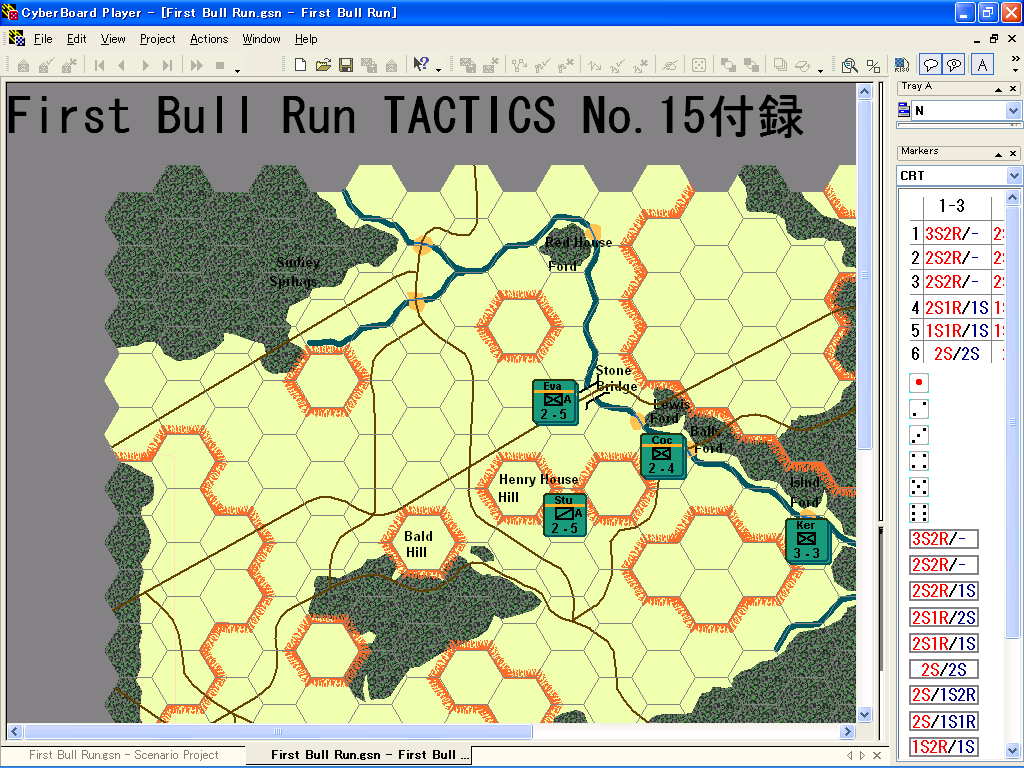Pick the 2S/1S2R result marker
1024x768 pixels.
coord(944,696)
